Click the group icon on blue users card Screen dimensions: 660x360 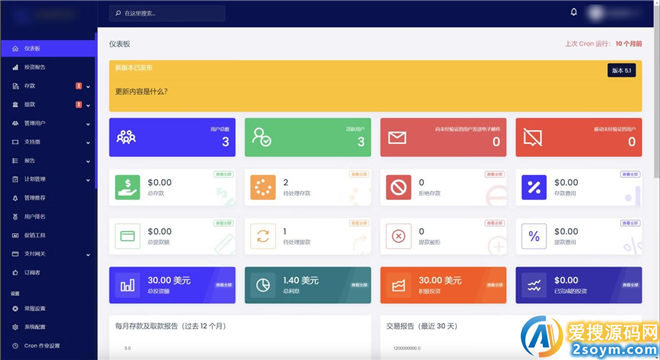point(126,137)
